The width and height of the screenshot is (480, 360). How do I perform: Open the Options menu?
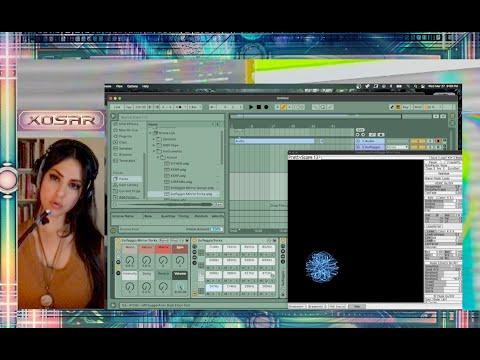(132, 86)
